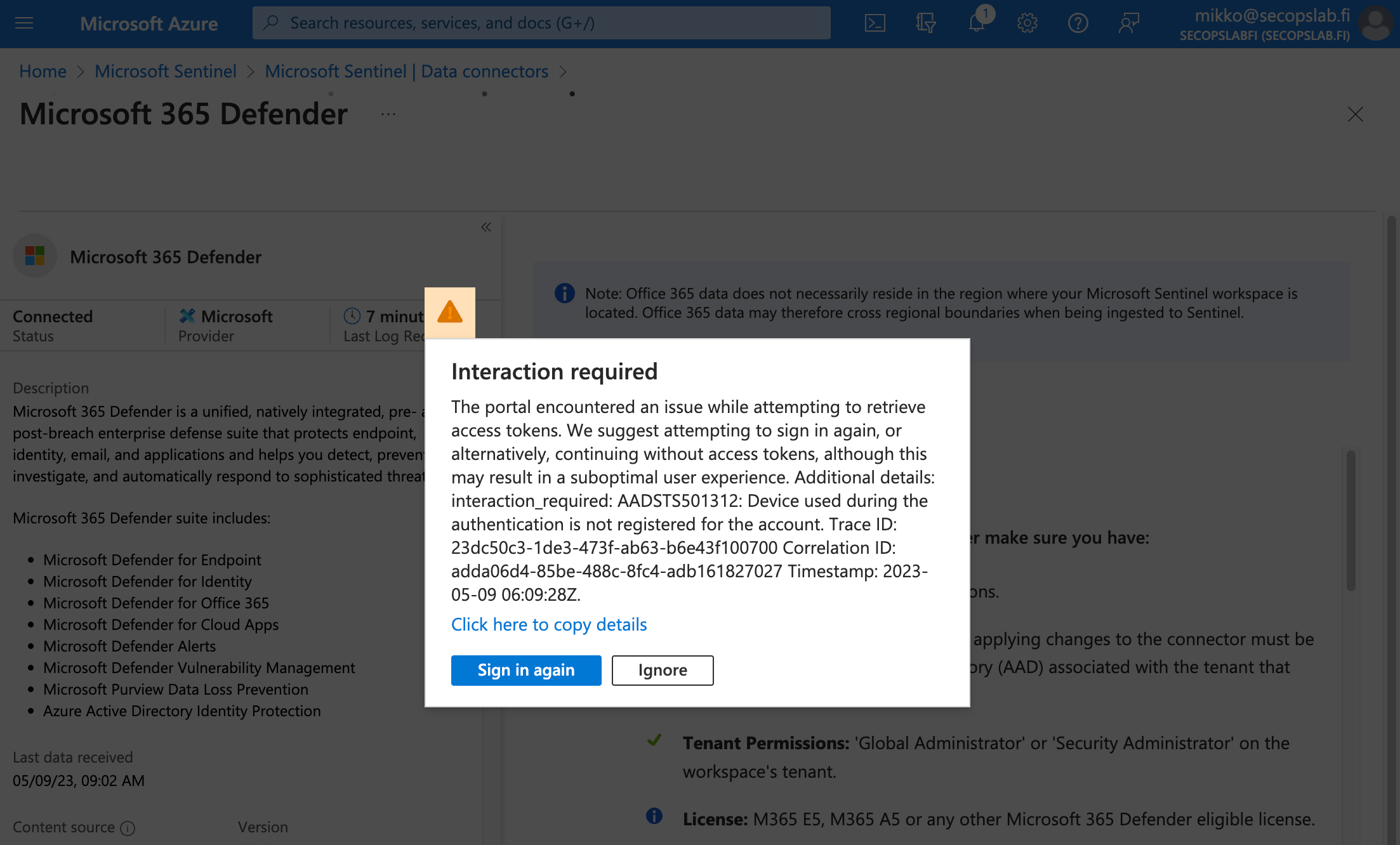Click the Microsoft 365 Defender logo
Viewport: 1400px width, 845px height.
35,256
